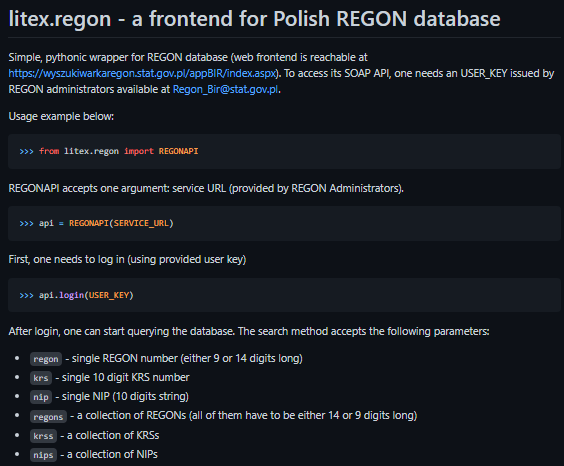Click SERVICE_URL in the code snippet

click(x=141, y=223)
